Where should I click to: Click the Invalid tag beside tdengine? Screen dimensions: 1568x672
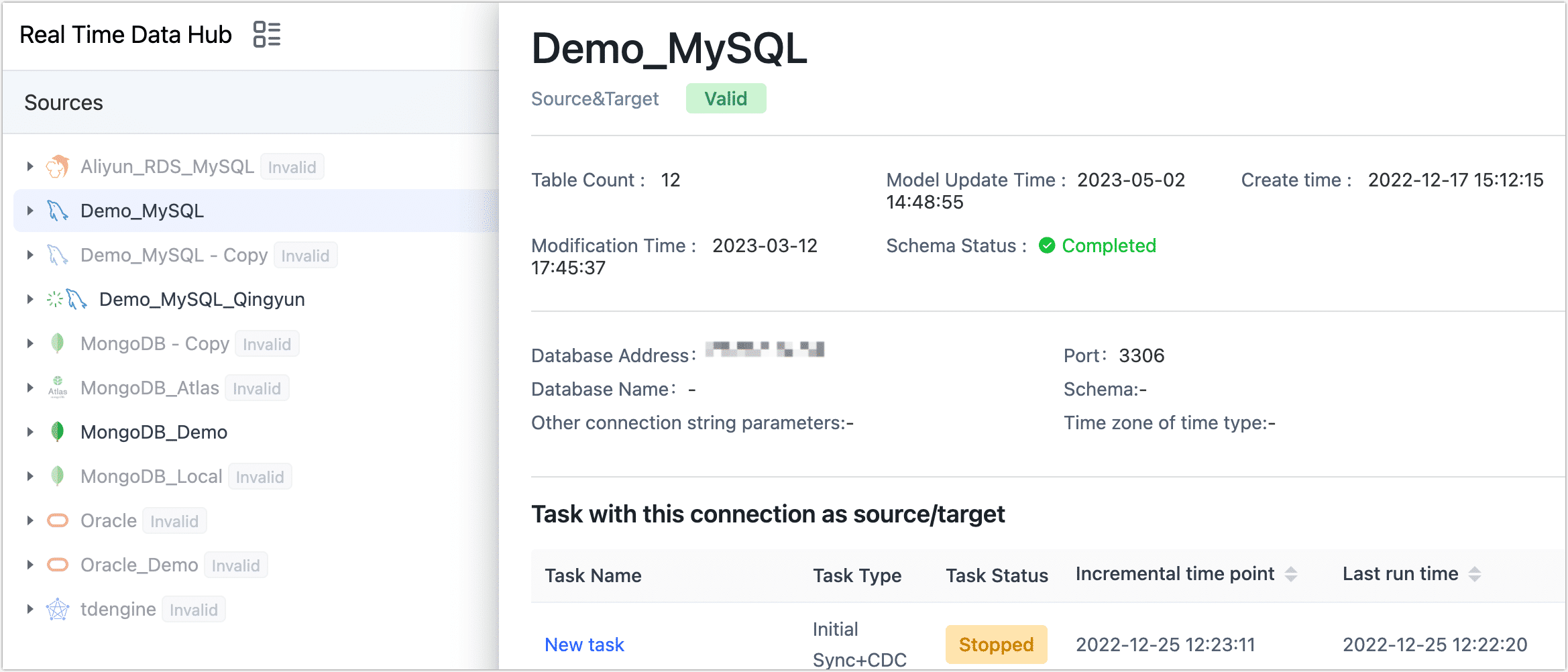point(193,610)
